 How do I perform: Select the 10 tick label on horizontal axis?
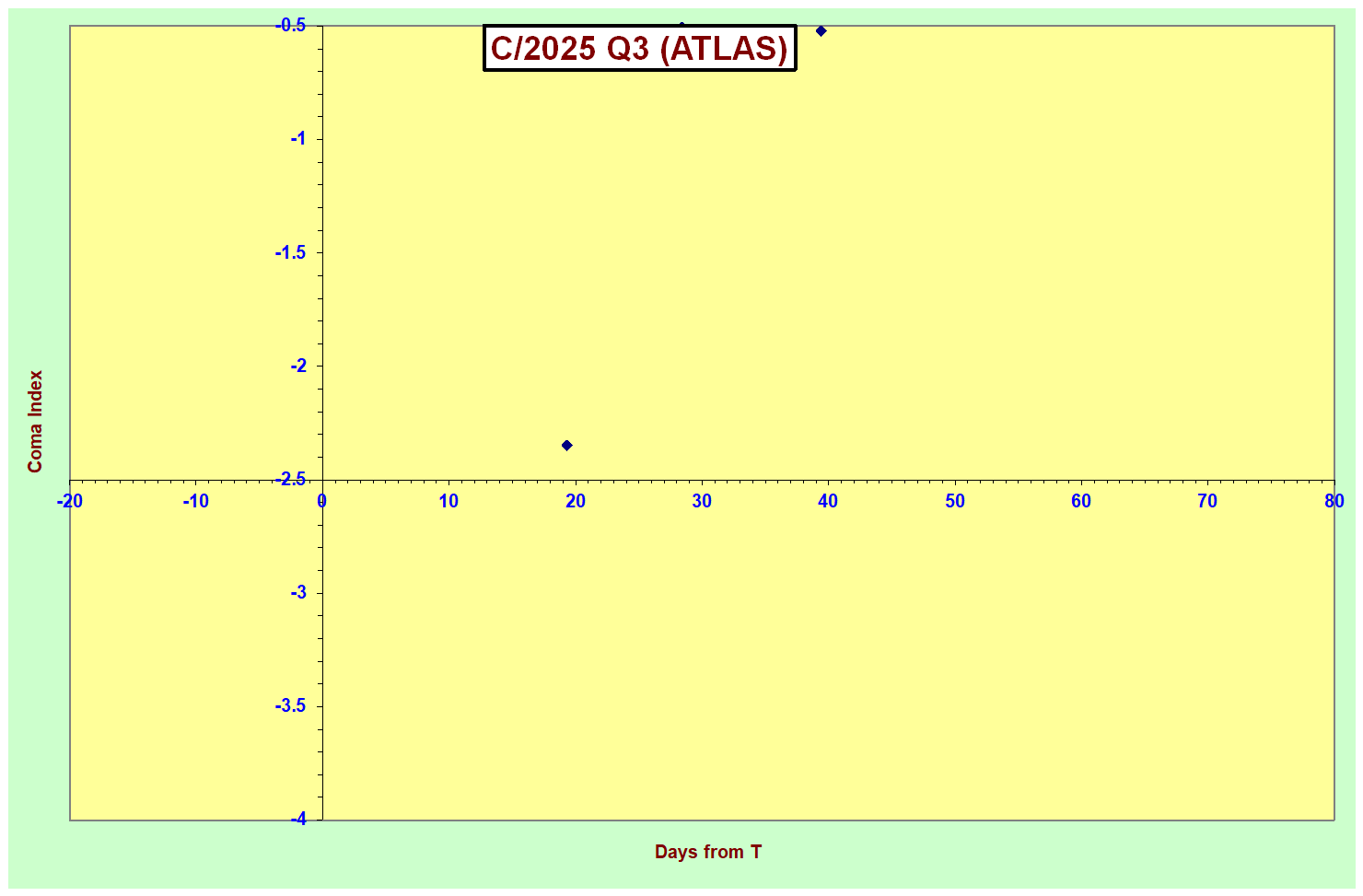(x=449, y=501)
